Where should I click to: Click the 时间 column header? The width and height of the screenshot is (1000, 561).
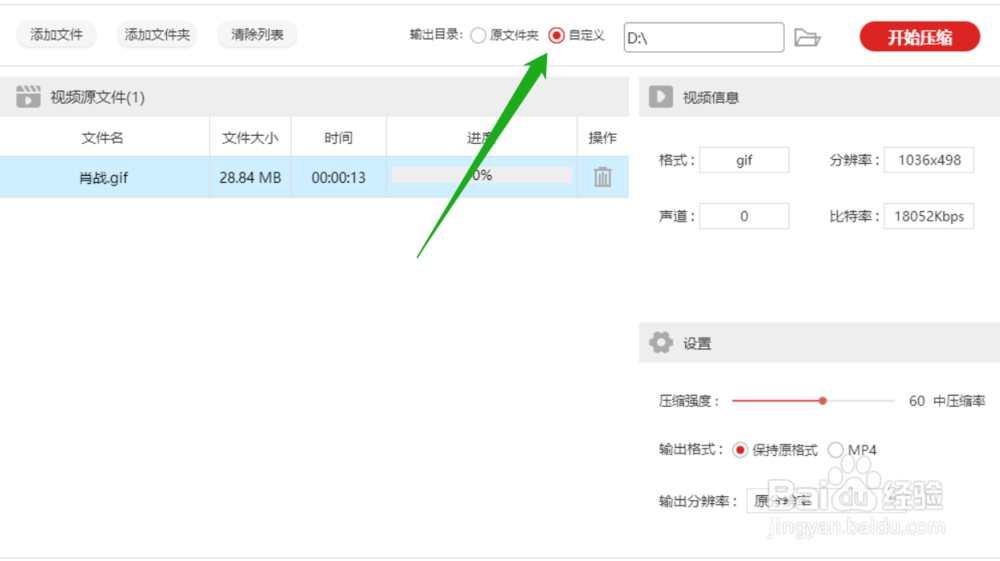pyautogui.click(x=338, y=138)
